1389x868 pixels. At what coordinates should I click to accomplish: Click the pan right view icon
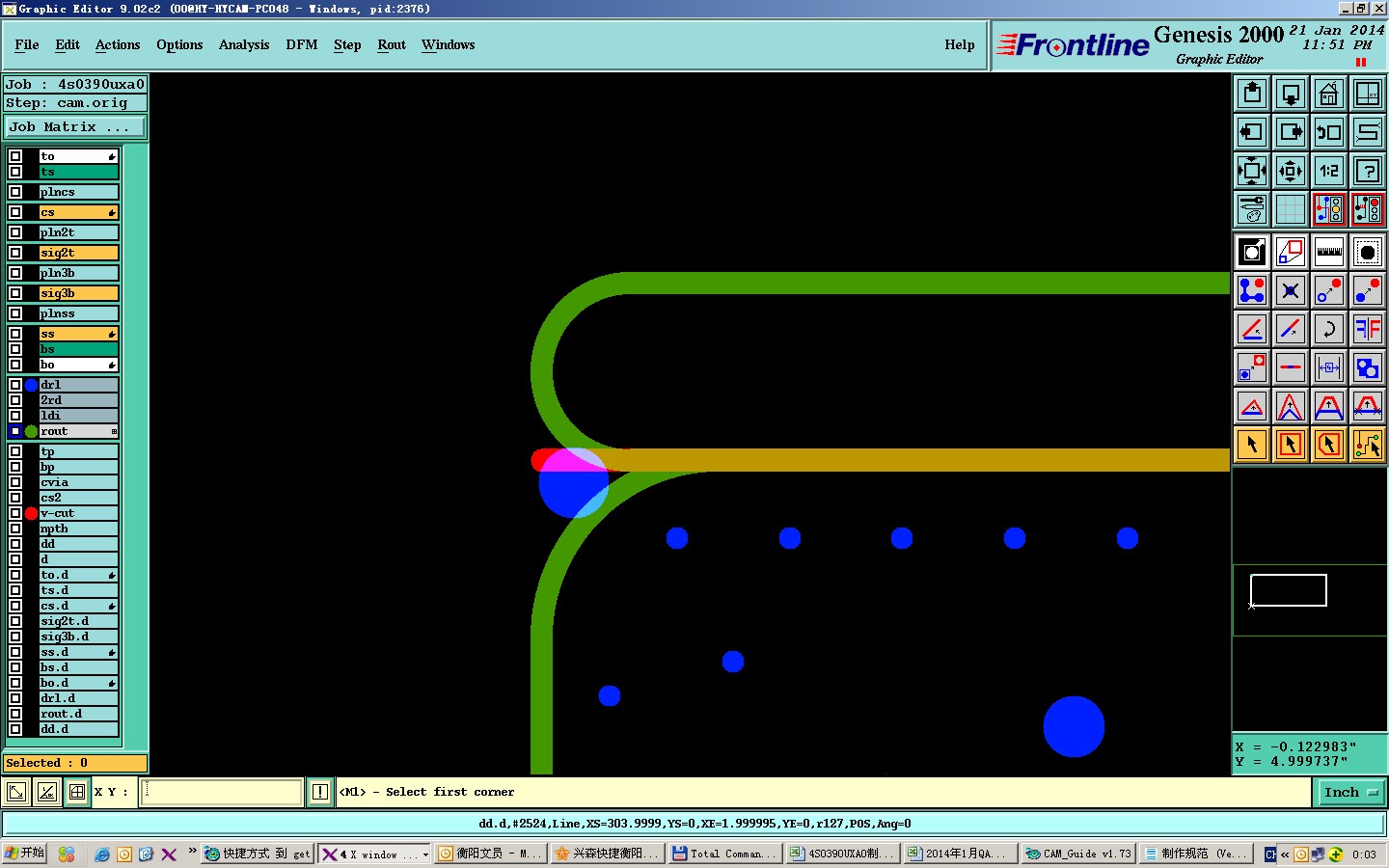point(1291,132)
